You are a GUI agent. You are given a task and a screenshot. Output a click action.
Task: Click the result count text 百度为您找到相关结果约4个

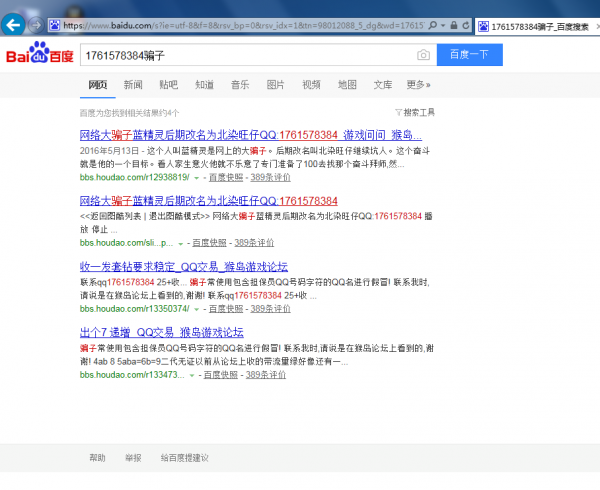[x=129, y=113]
